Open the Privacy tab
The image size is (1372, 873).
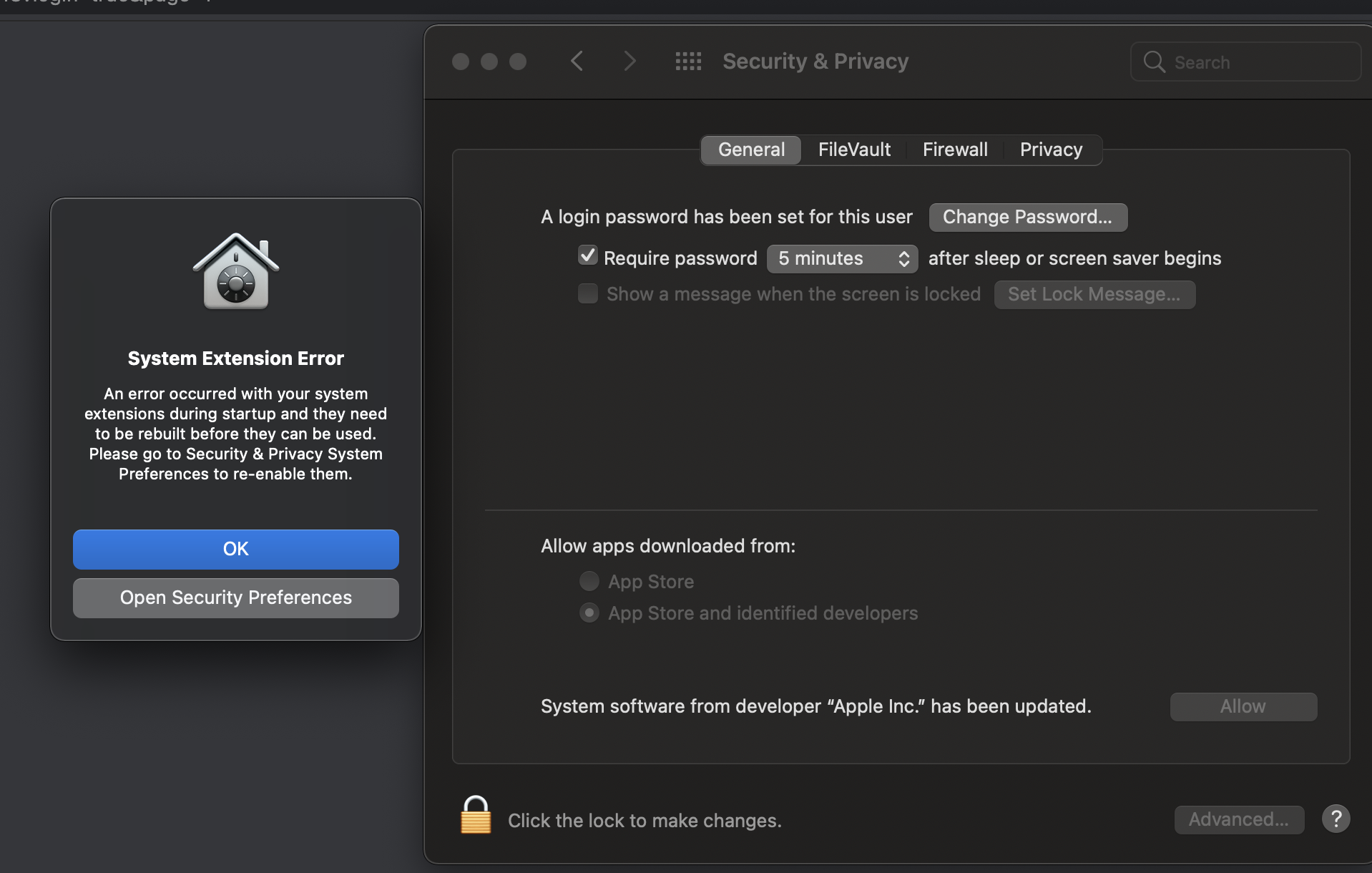1051,150
